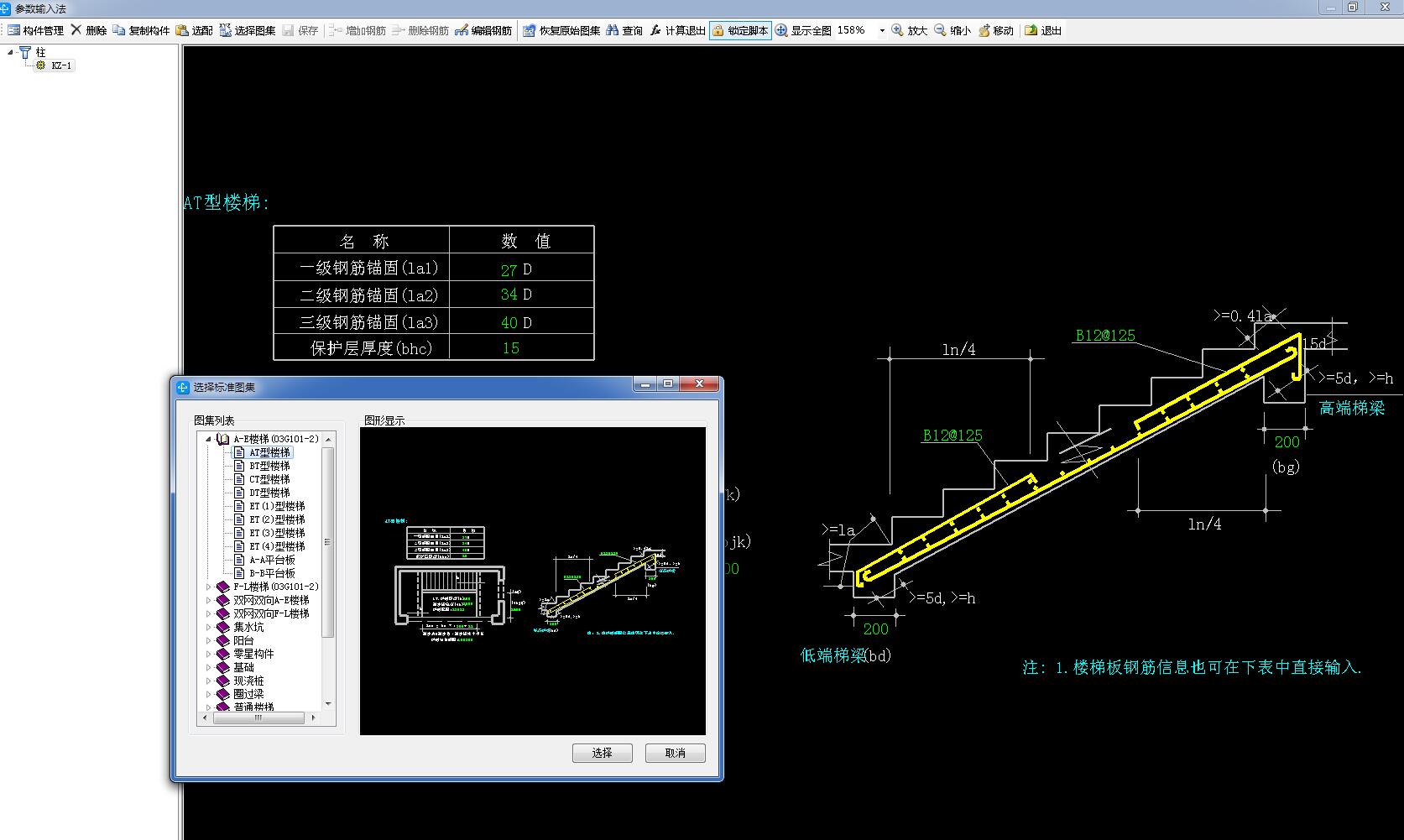
Task: Expand 双网双向A-E楼梯 node
Action: point(209,600)
